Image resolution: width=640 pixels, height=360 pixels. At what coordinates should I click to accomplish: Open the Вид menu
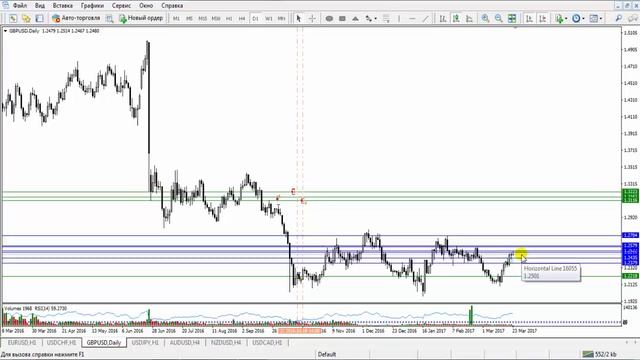(40, 6)
